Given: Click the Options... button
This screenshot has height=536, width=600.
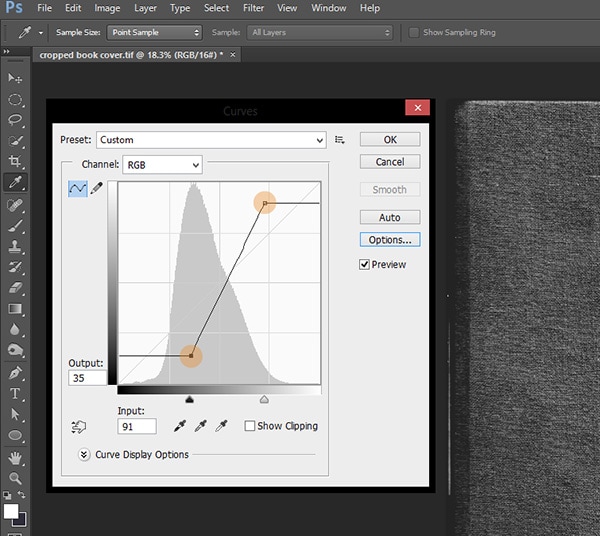Looking at the screenshot, I should click(390, 240).
